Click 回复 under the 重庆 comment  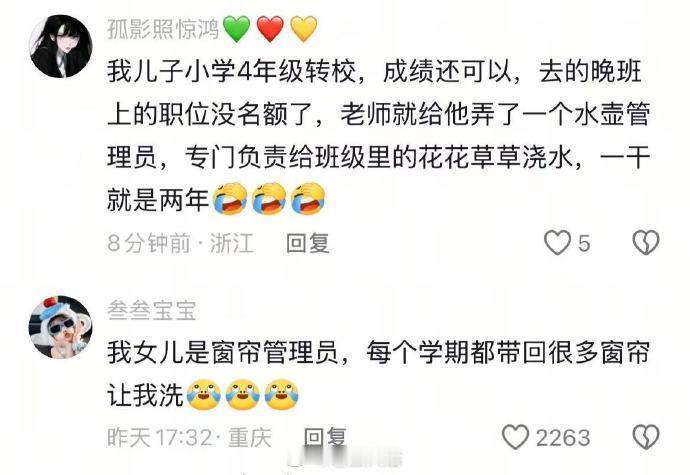325,437
